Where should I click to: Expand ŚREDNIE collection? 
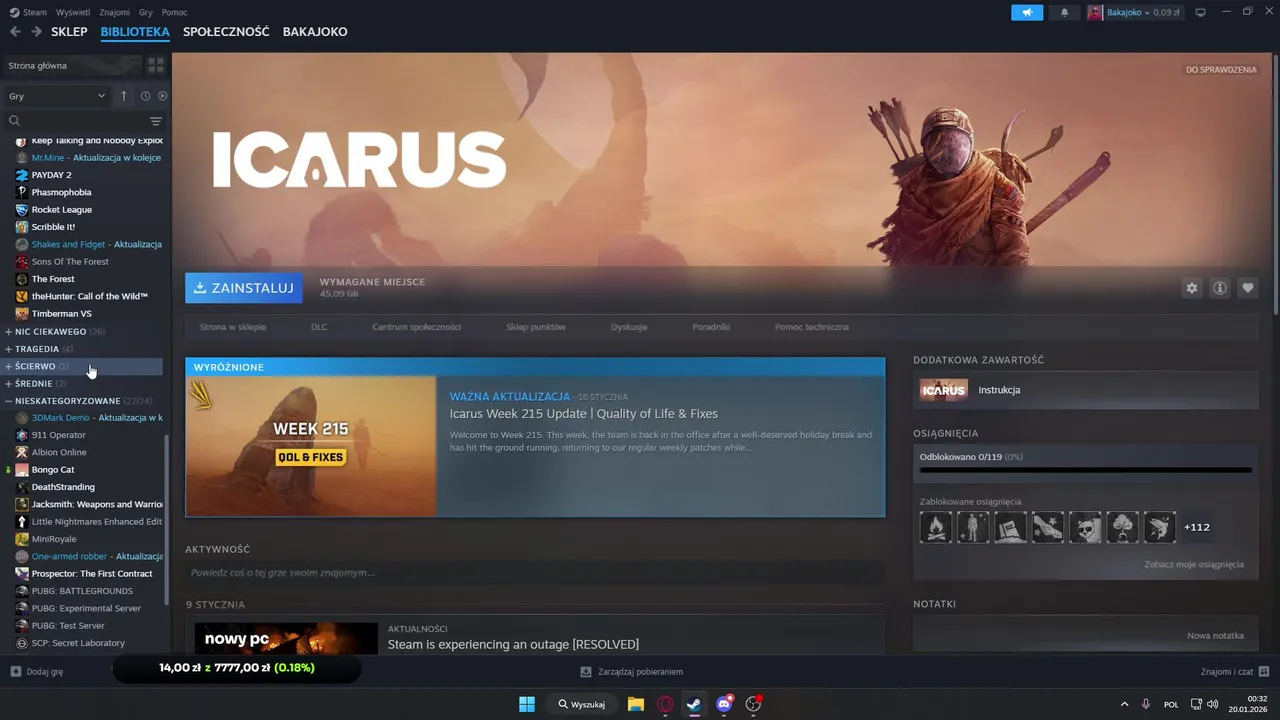point(36,383)
